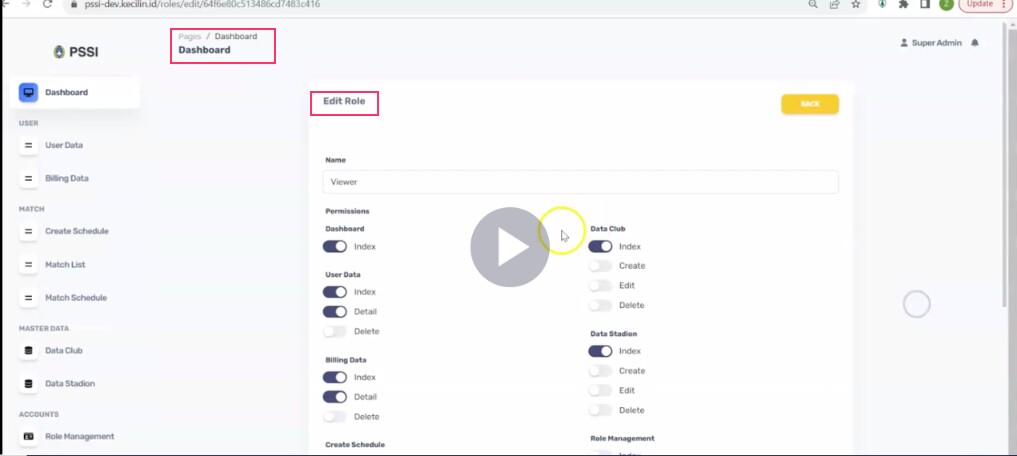Enable Billing Data Delete permission
The height and width of the screenshot is (456, 1017).
pyautogui.click(x=335, y=416)
